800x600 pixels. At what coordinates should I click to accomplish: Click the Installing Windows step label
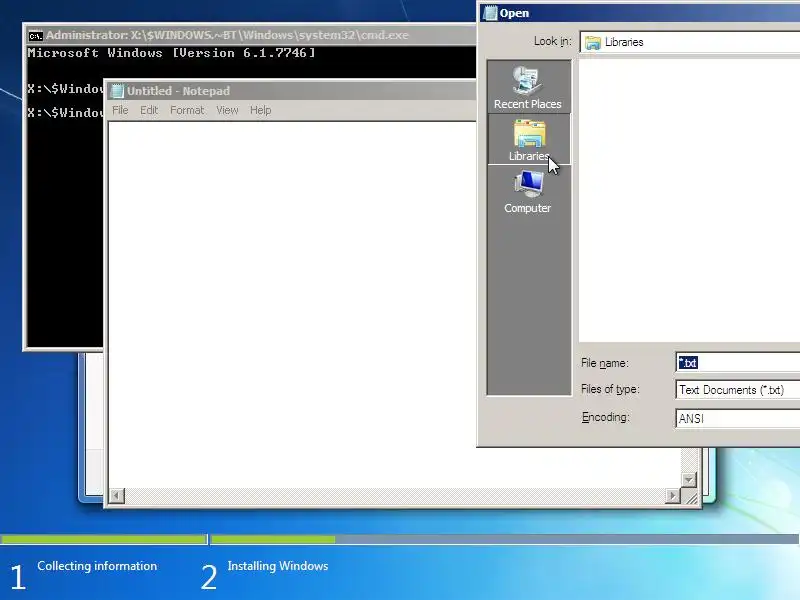pyautogui.click(x=278, y=566)
